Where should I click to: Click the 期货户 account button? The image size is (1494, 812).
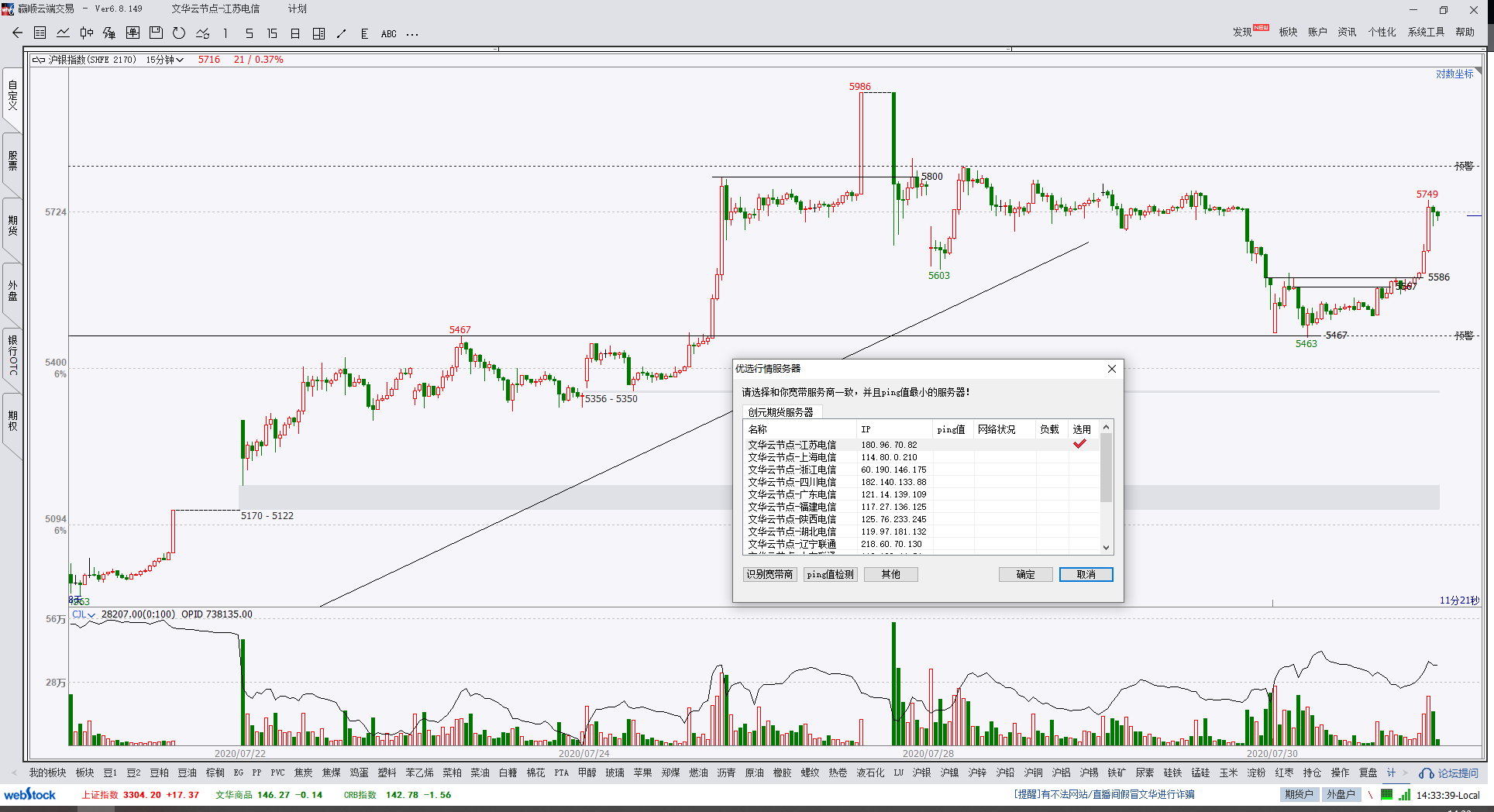click(x=1299, y=794)
